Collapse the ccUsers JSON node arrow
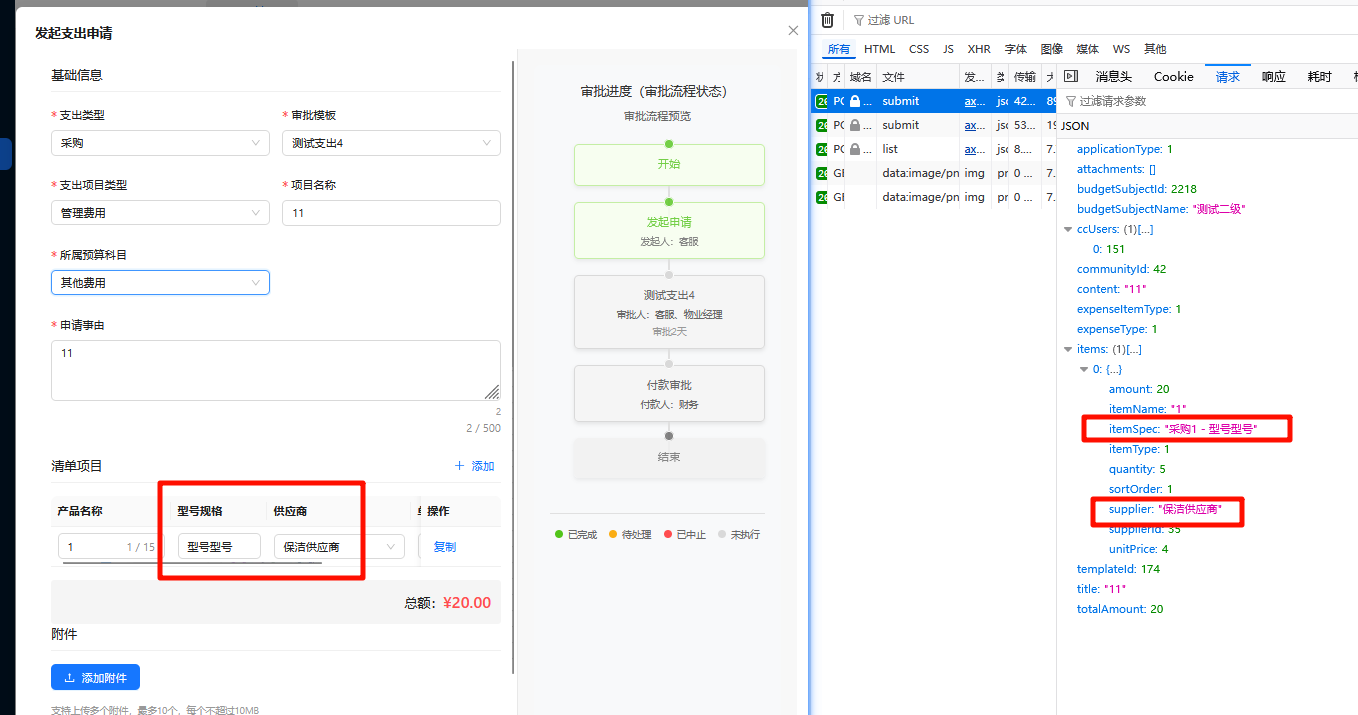The image size is (1358, 715). click(1068, 230)
